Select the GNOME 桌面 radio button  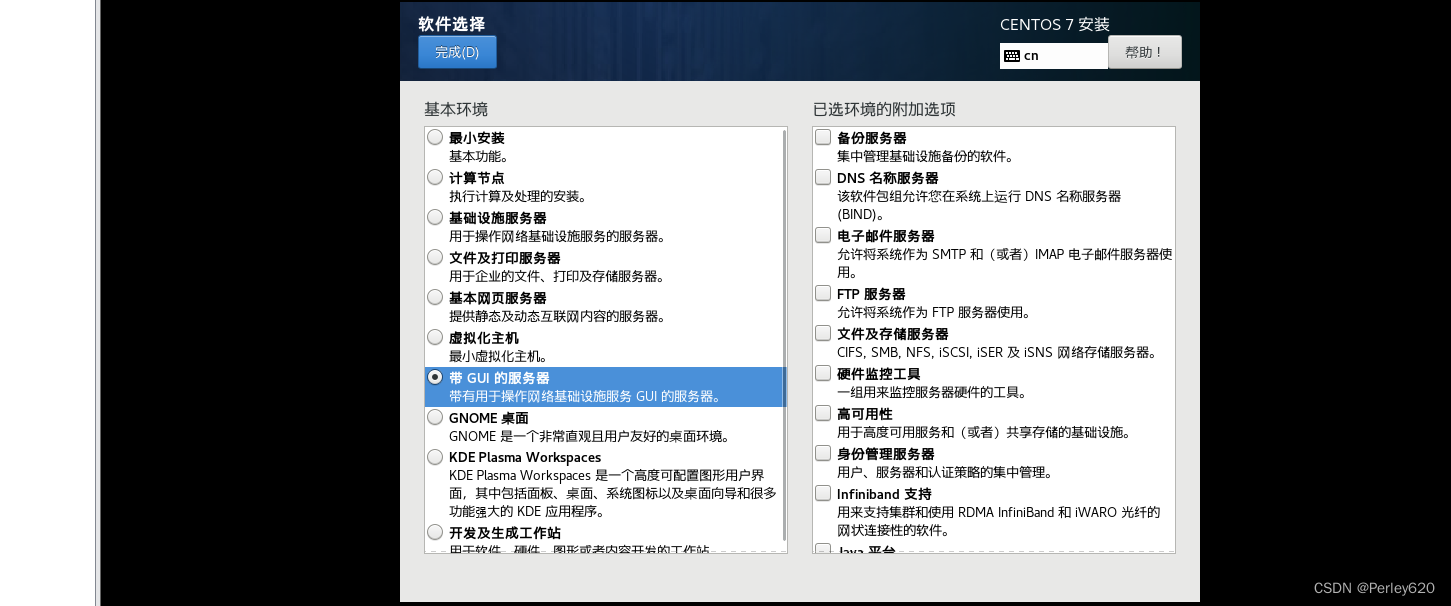[x=435, y=417]
